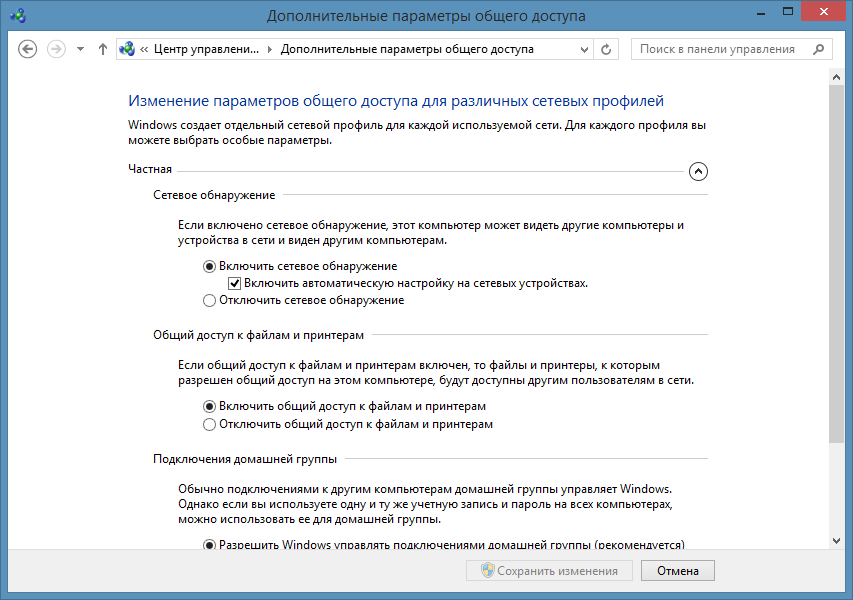853x600 pixels.
Task: Close the window with the red X
Action: (824, 12)
